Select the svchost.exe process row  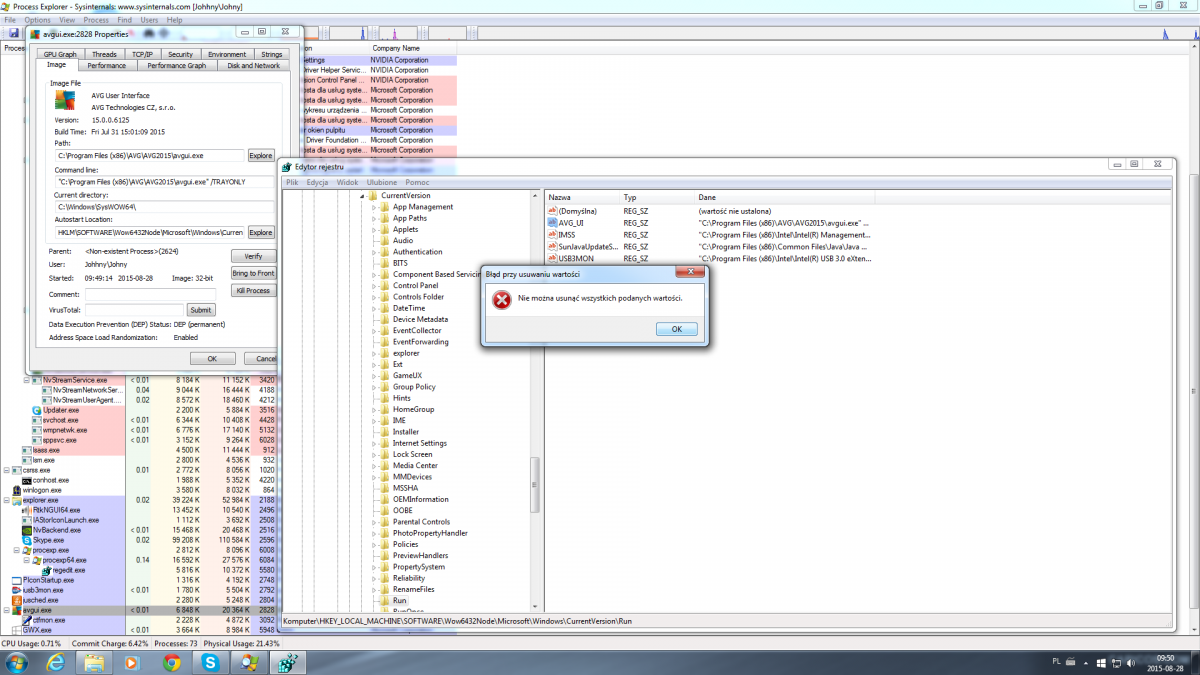(60, 420)
